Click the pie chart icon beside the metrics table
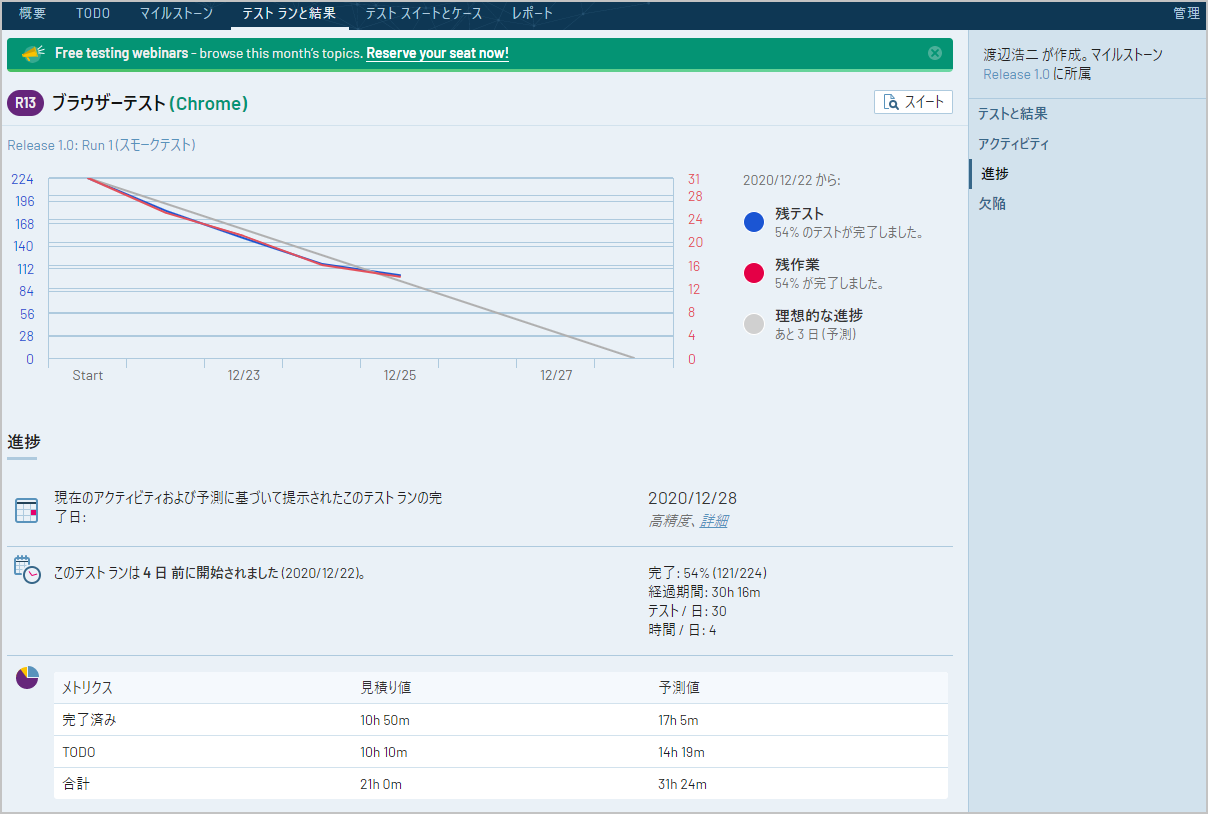This screenshot has width=1208, height=814. [x=27, y=677]
